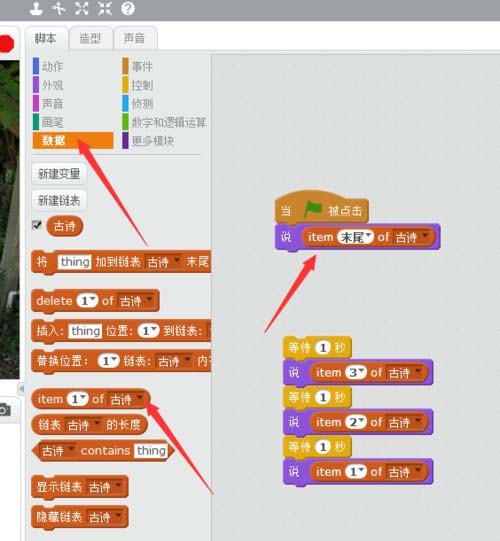Click the thing field in the contains block
The width and height of the screenshot is (500, 541).
[151, 451]
